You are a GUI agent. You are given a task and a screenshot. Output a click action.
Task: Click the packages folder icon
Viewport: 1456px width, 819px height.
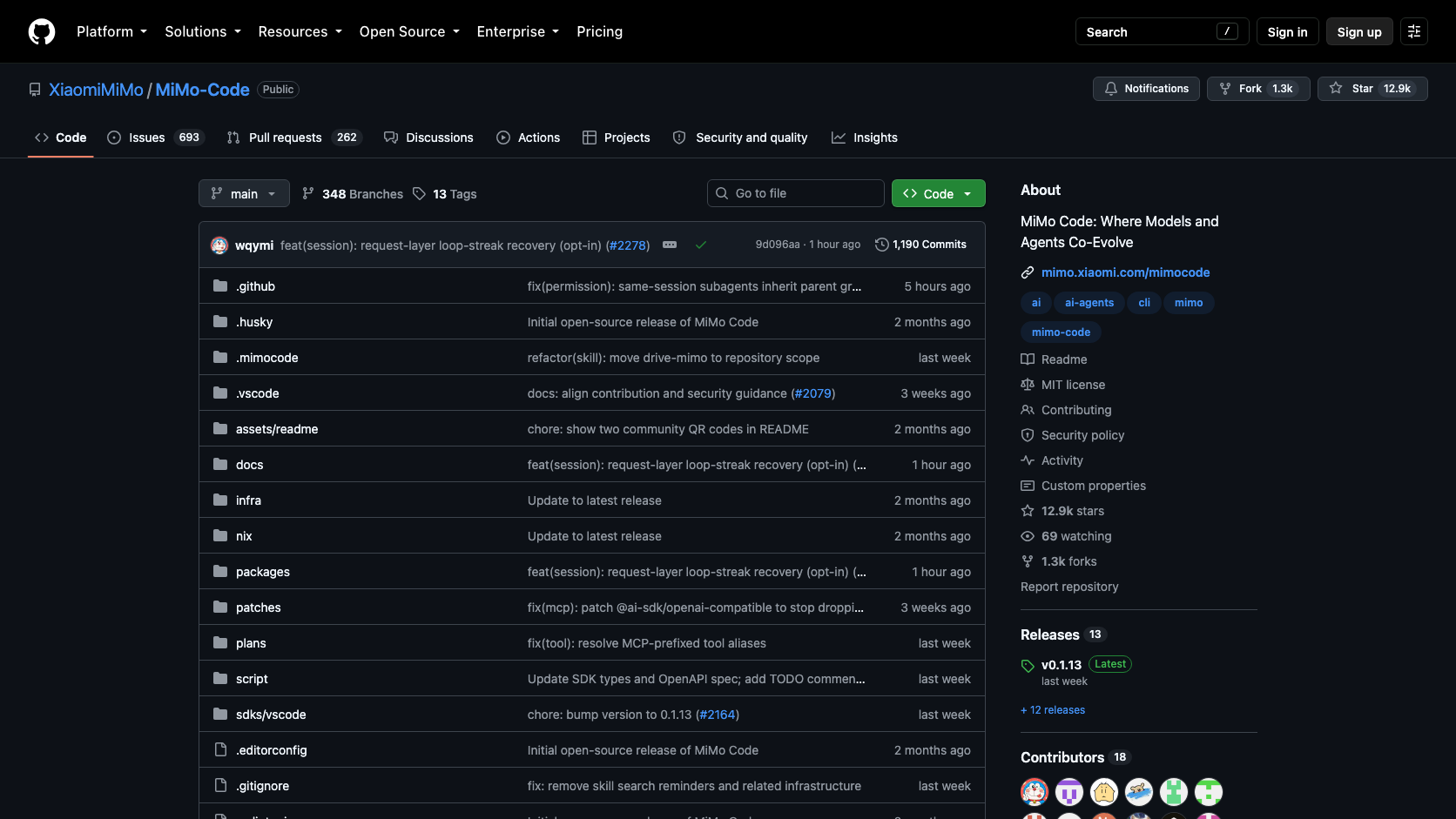[220, 571]
